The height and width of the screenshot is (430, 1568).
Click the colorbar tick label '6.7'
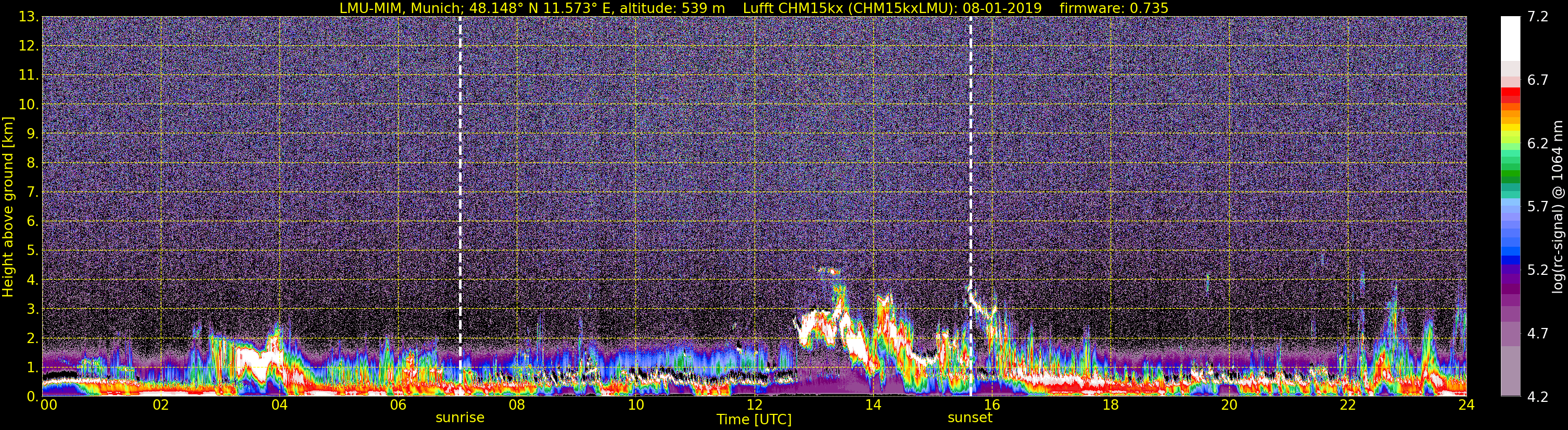[x=1538, y=80]
